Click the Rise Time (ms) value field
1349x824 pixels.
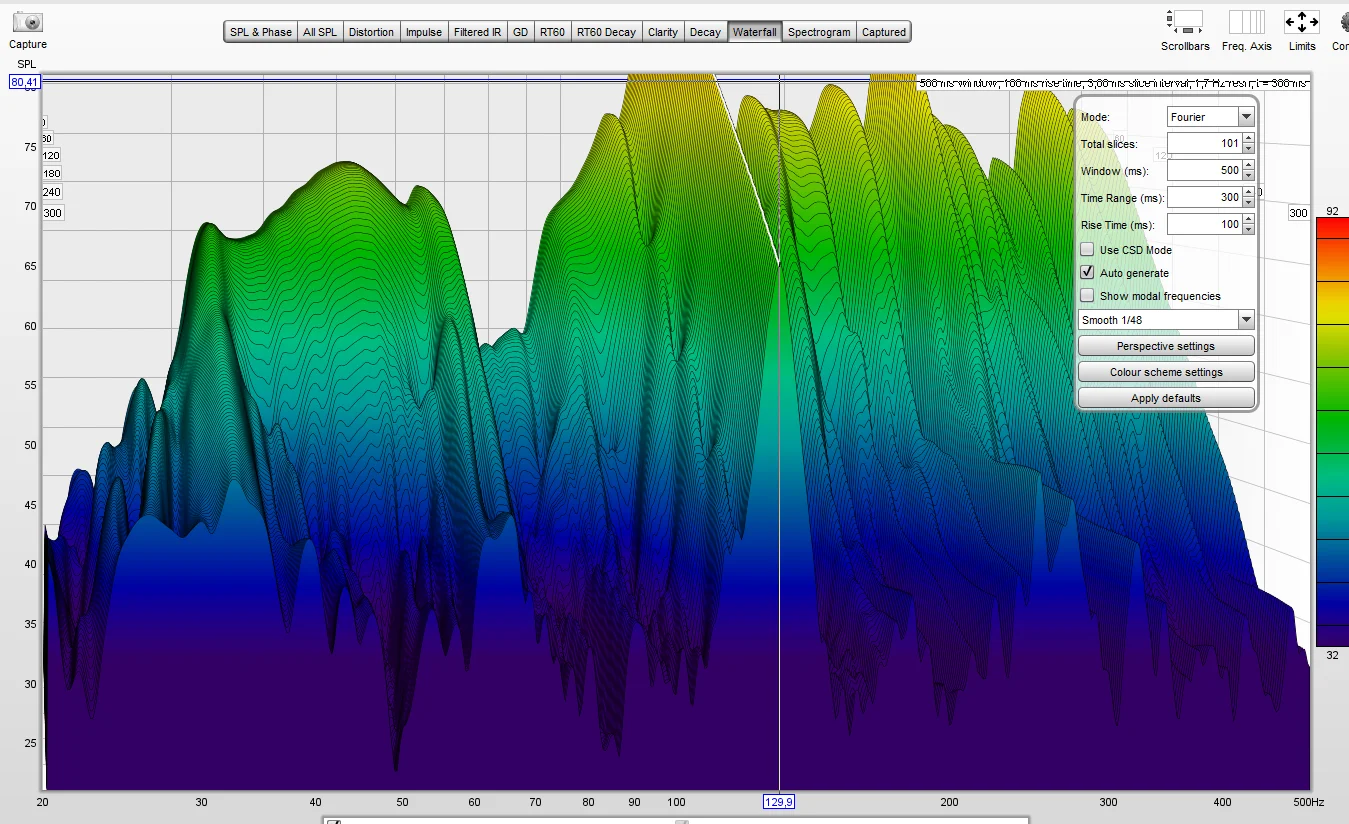pyautogui.click(x=1204, y=225)
